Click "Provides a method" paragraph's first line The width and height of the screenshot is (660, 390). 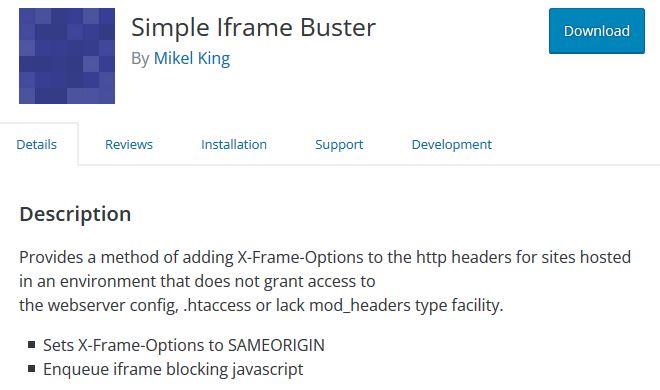click(325, 257)
